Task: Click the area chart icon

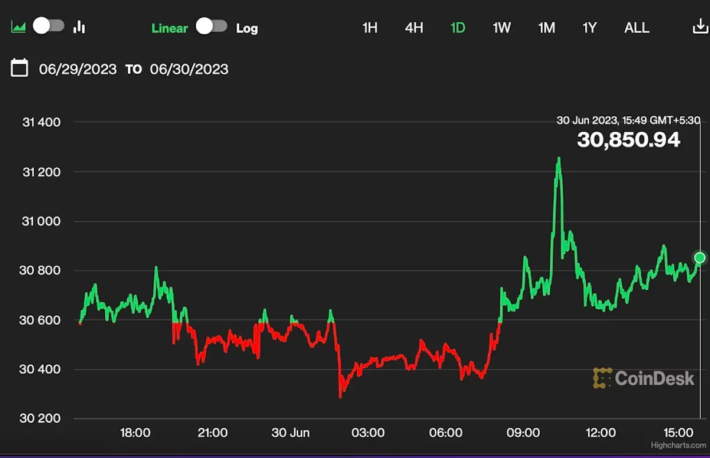Action: click(18, 27)
